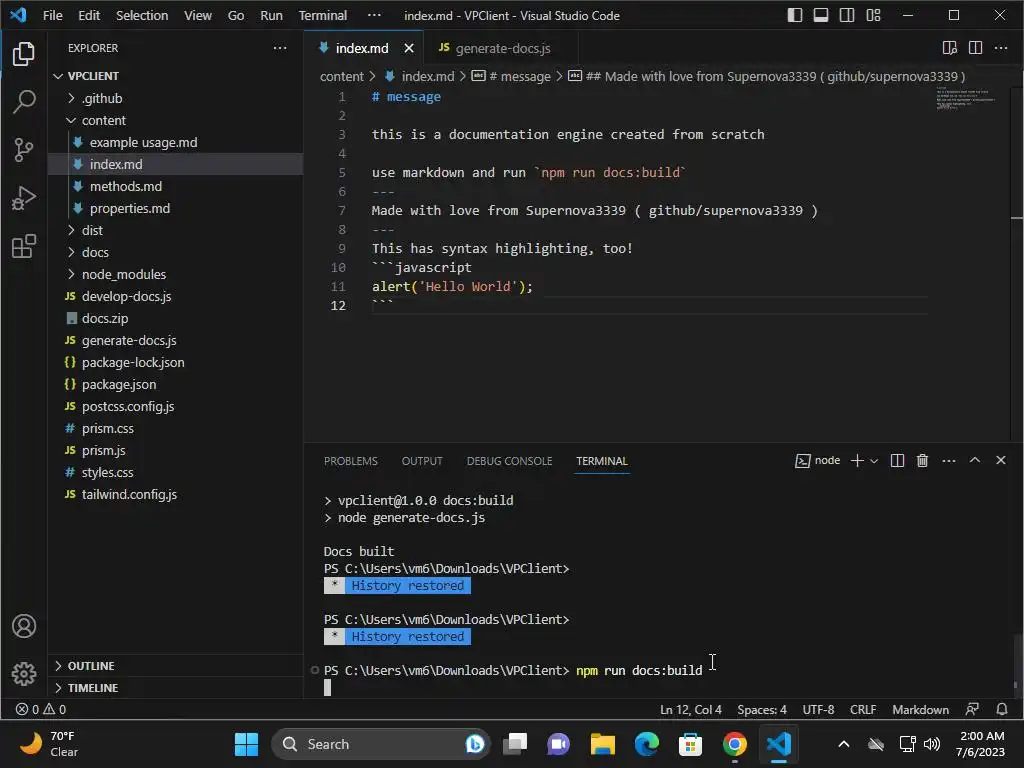Toggle Primary Side Bar layout icon
Viewport: 1024px width, 768px height.
[x=794, y=15]
